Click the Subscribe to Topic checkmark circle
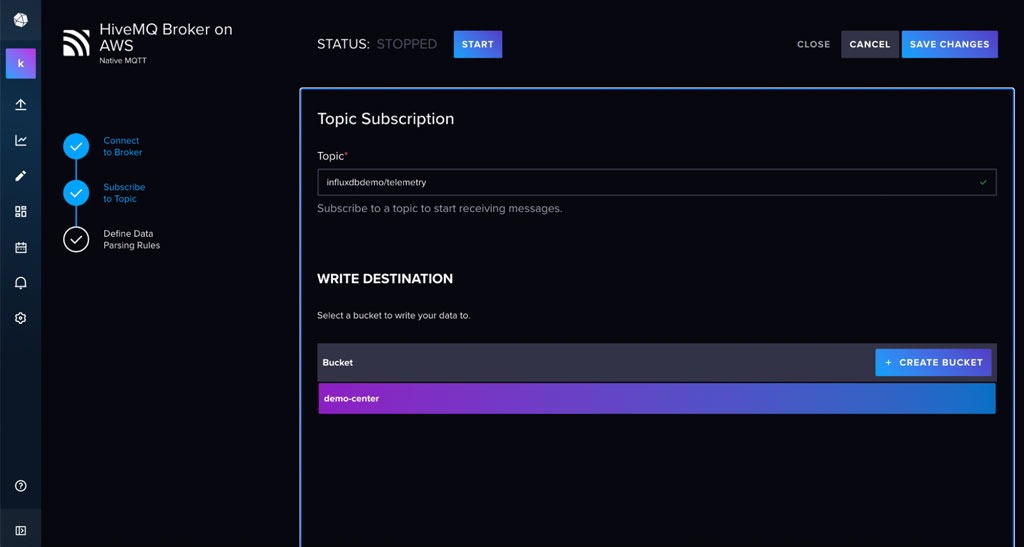This screenshot has height=547, width=1024. [x=76, y=193]
